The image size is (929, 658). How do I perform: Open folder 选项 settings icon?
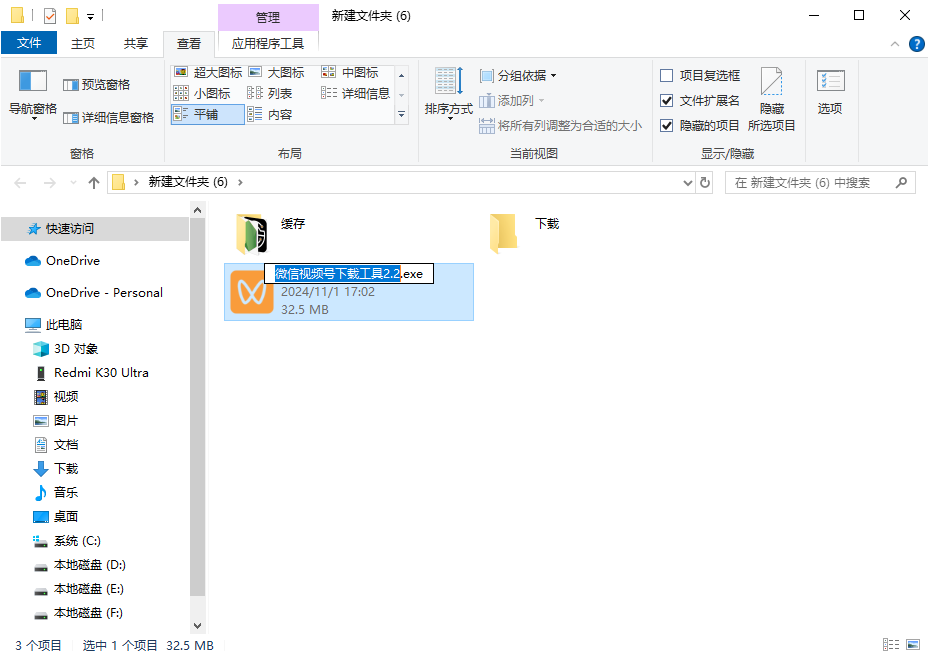pyautogui.click(x=830, y=90)
